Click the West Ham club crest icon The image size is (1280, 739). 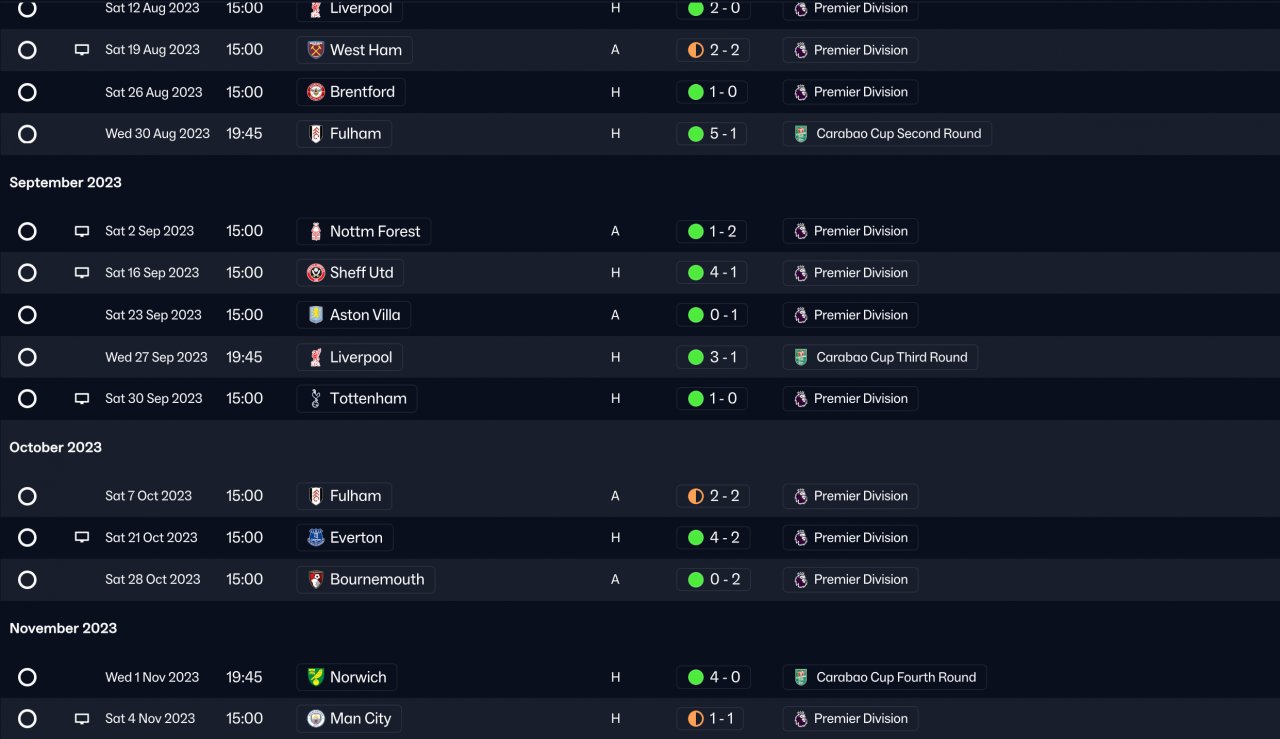click(x=316, y=50)
